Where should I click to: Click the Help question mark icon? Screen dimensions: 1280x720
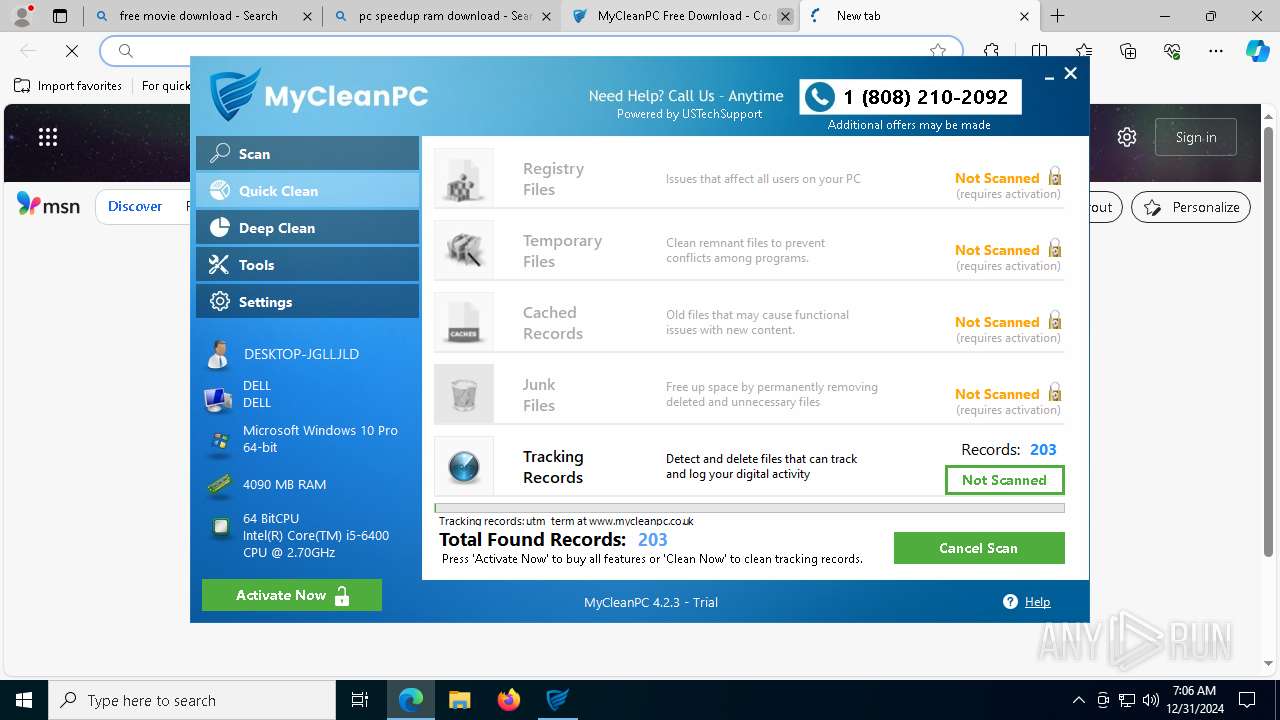(1010, 602)
